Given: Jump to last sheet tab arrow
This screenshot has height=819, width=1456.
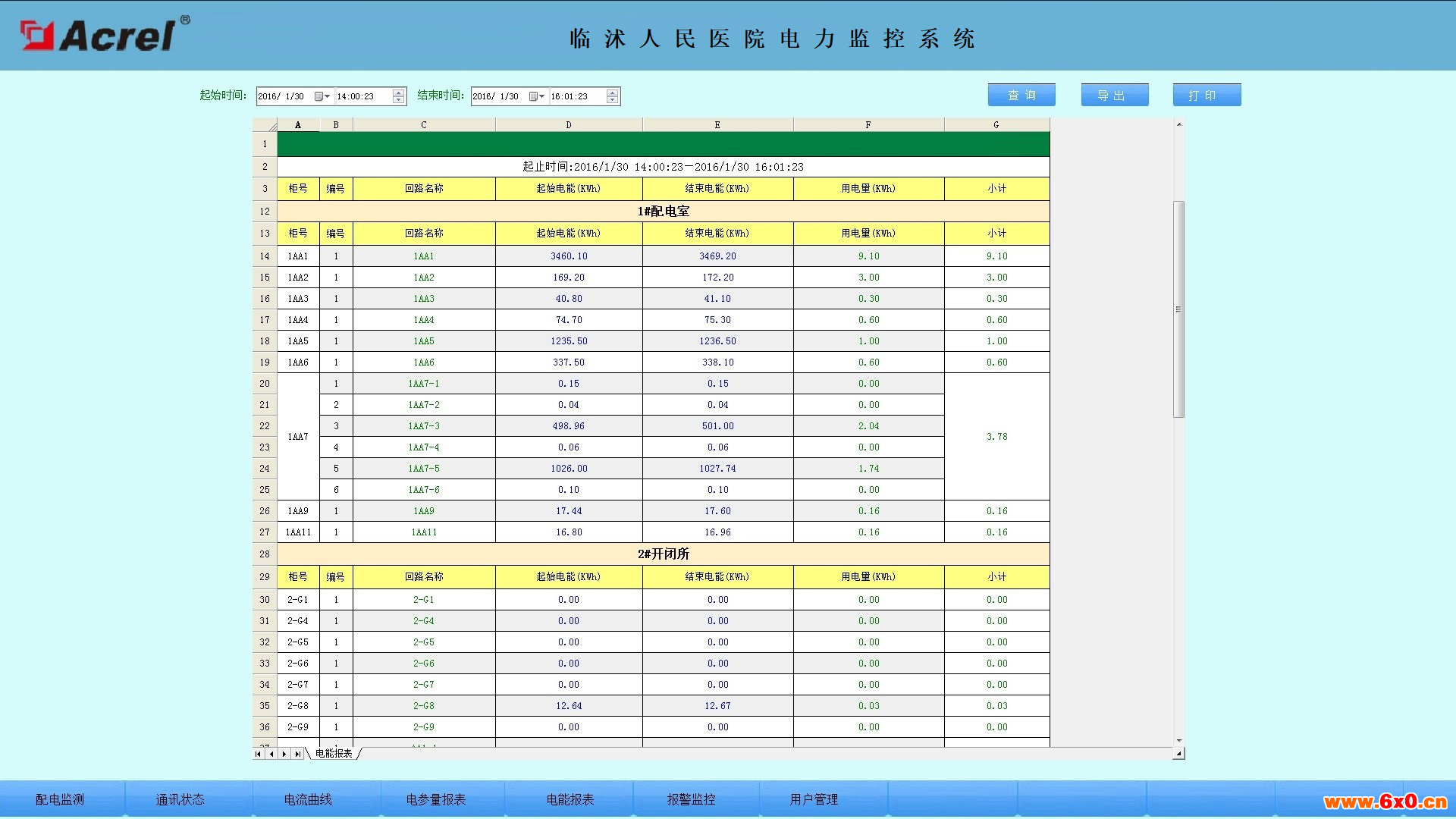Looking at the screenshot, I should (297, 754).
